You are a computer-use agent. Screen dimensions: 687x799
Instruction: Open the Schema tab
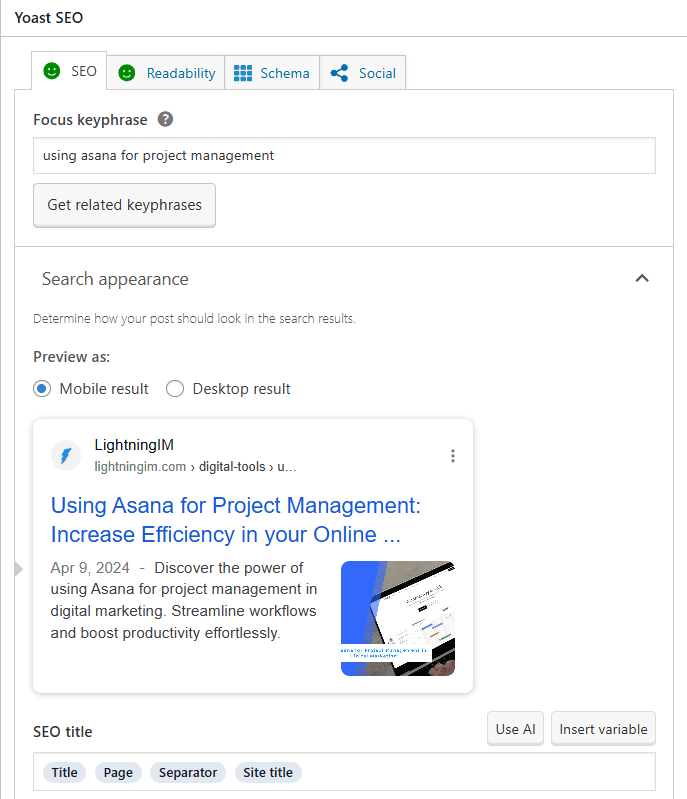click(x=272, y=73)
